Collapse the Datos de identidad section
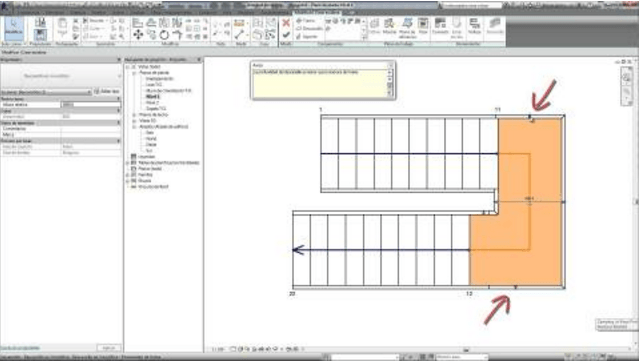Viewport: 640px width, 362px height. (x=119, y=123)
